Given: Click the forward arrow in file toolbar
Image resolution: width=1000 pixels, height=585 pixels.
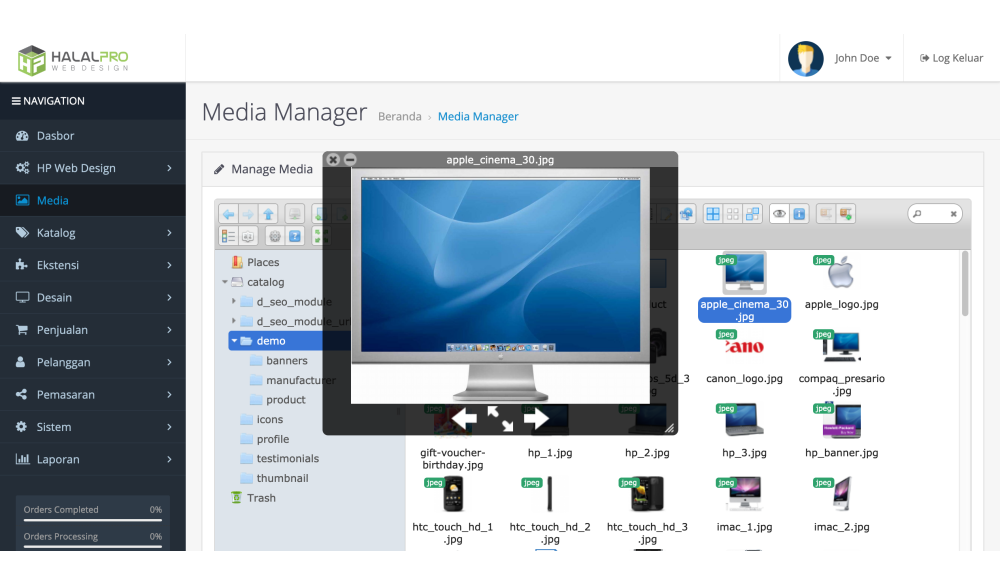Looking at the screenshot, I should point(248,214).
